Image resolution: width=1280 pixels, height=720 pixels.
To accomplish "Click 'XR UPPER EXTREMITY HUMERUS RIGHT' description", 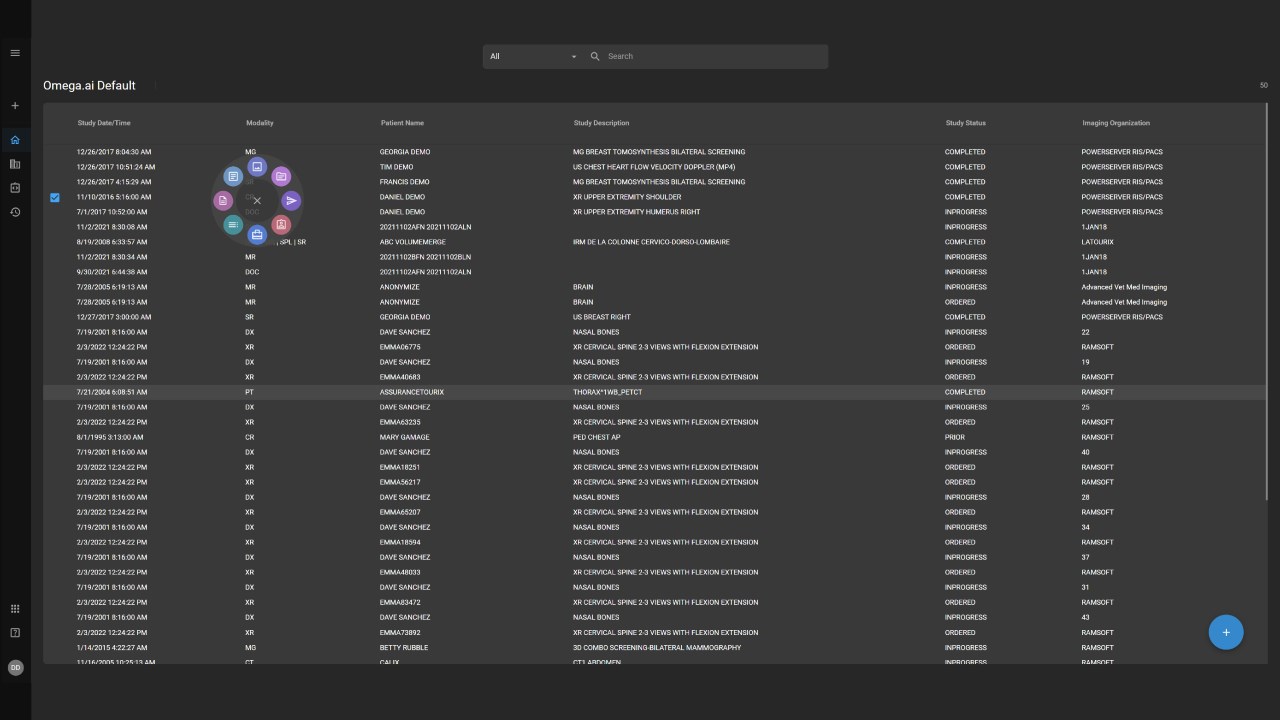I will click(636, 212).
